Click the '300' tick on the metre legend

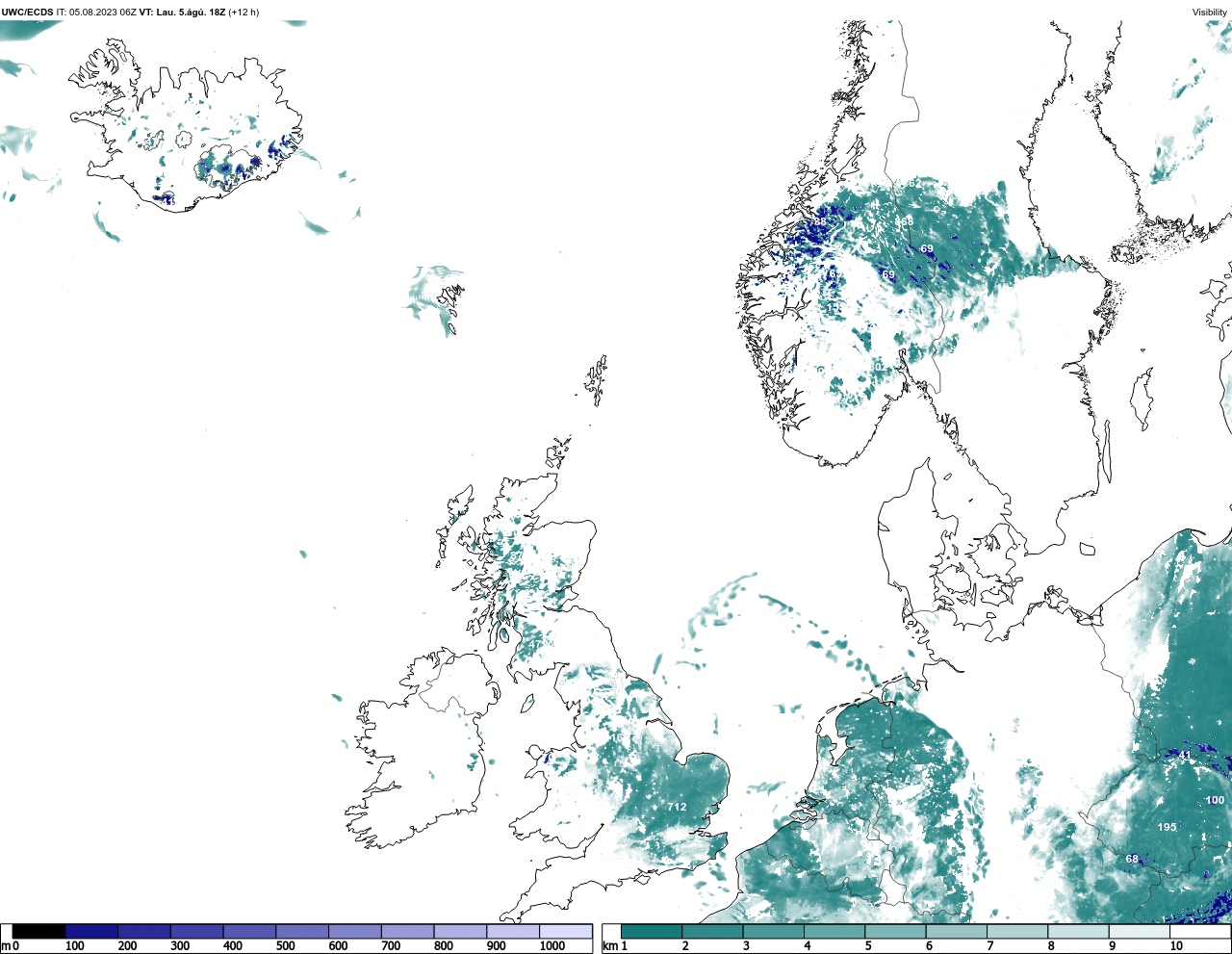180,945
